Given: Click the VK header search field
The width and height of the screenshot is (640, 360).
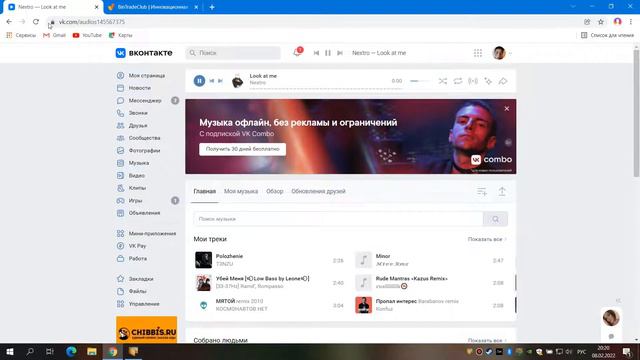Looking at the screenshot, I should point(233,53).
